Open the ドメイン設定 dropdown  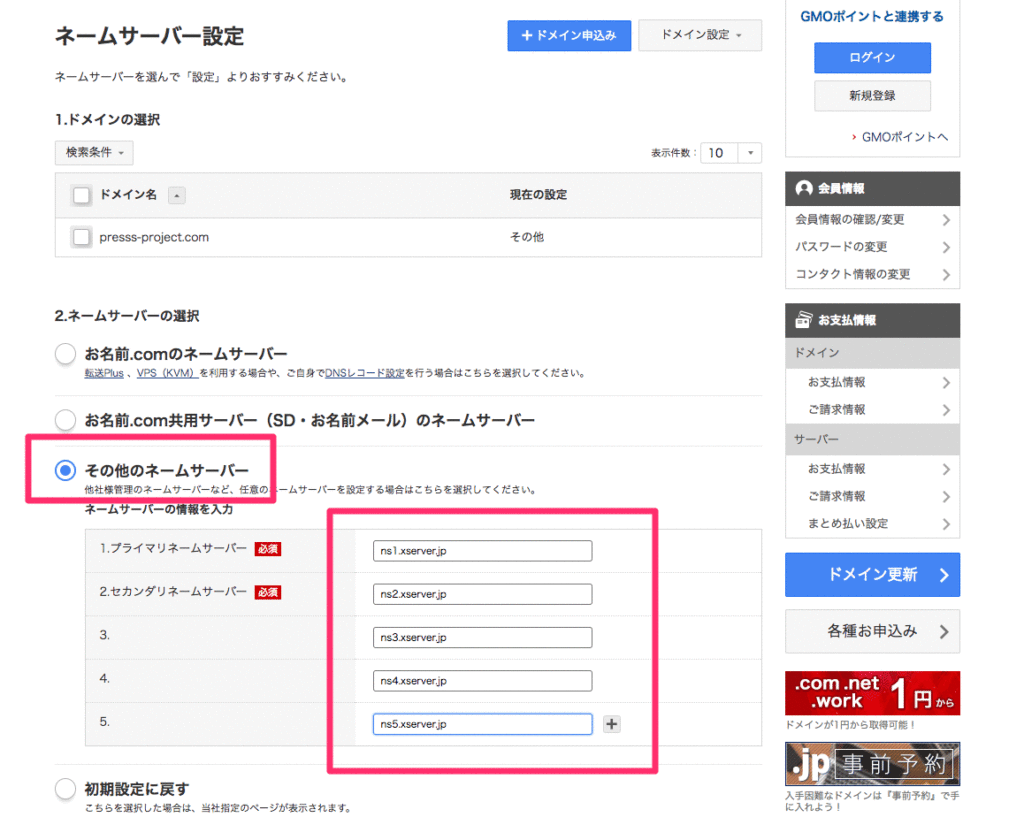700,35
